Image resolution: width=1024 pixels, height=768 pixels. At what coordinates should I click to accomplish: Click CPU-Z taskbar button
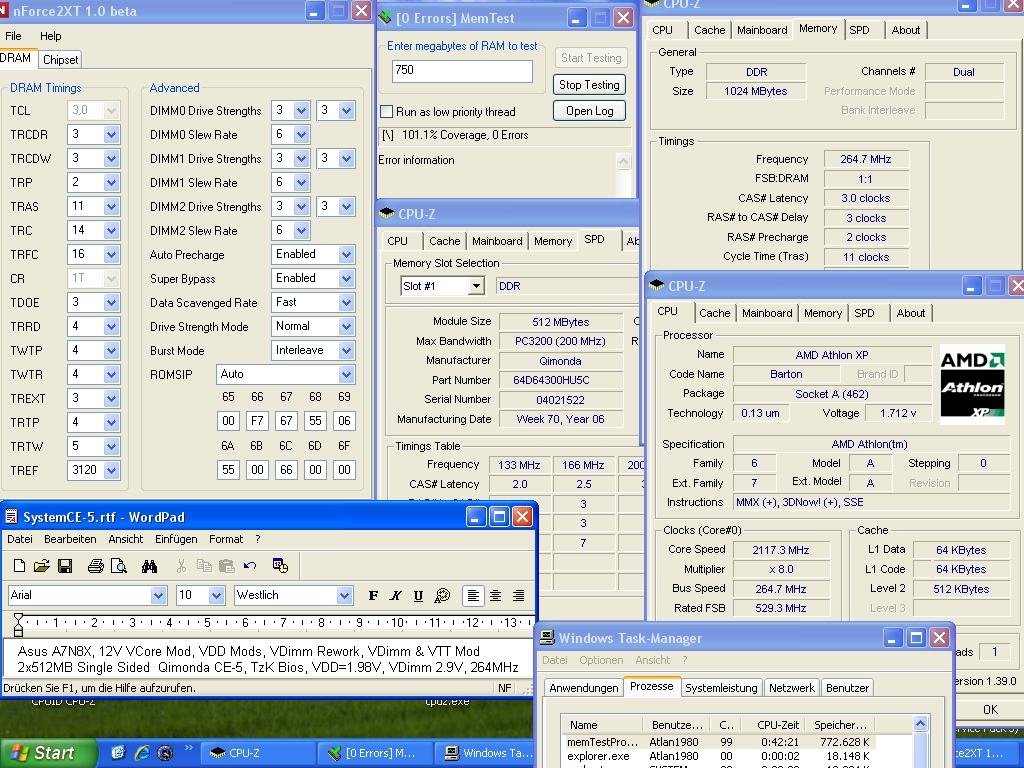pos(257,753)
